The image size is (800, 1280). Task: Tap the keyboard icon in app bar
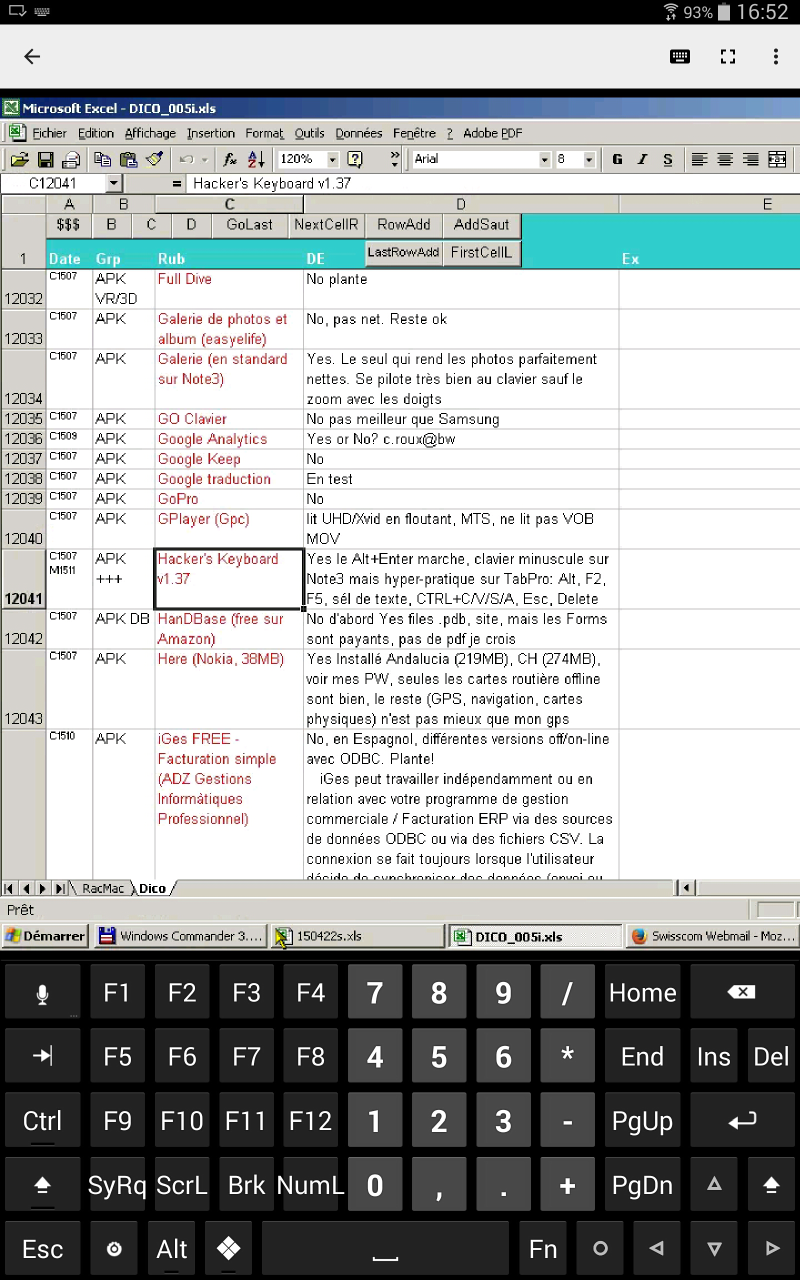point(680,57)
